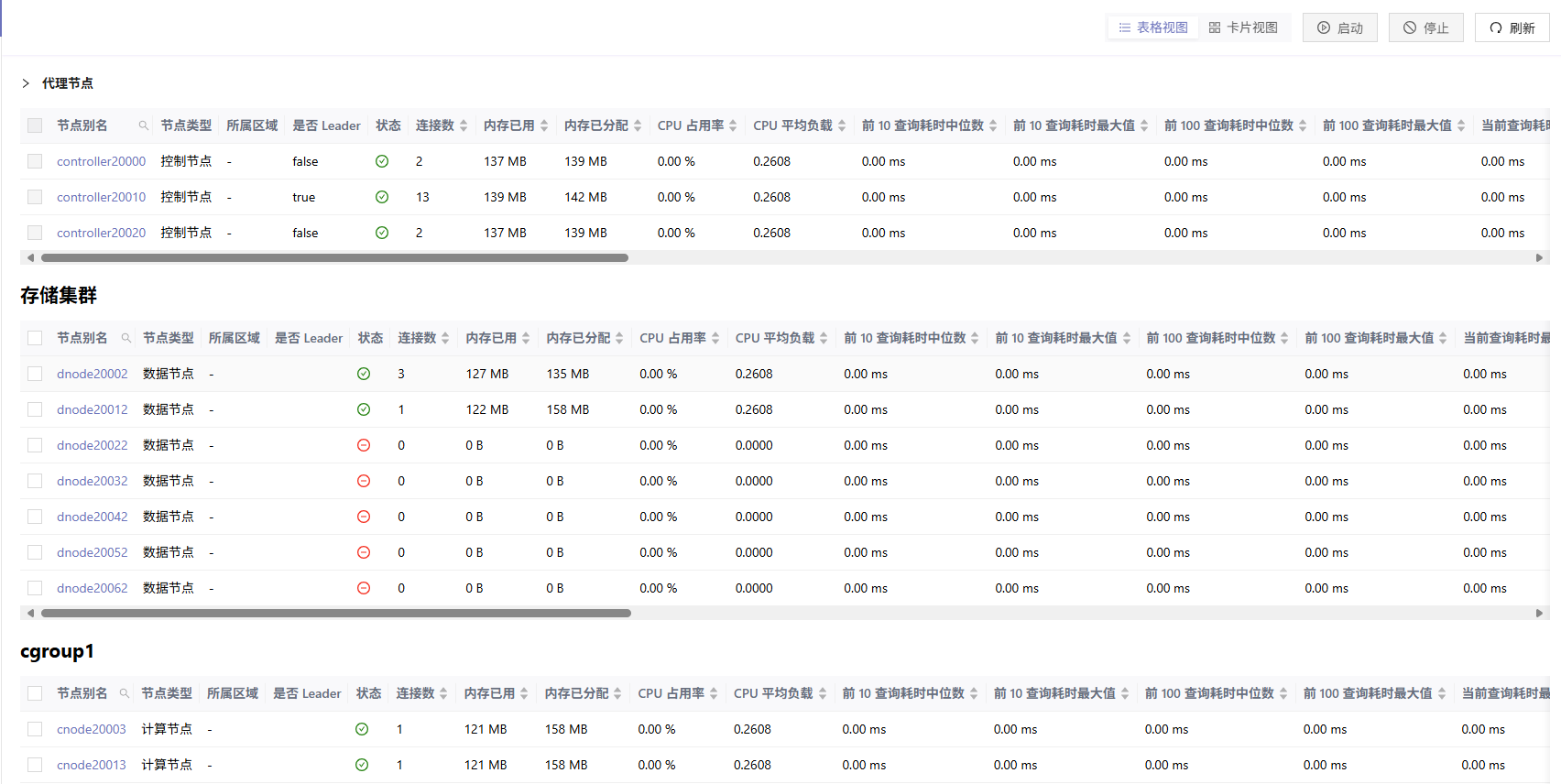Sort by 前 10 查询耗时中位数 in controller table

click(x=993, y=125)
